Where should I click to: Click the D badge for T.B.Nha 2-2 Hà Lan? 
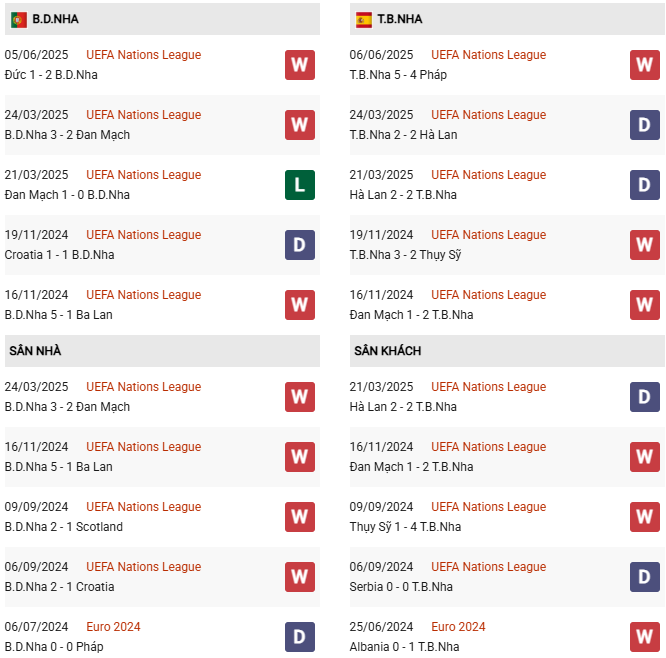(x=645, y=125)
